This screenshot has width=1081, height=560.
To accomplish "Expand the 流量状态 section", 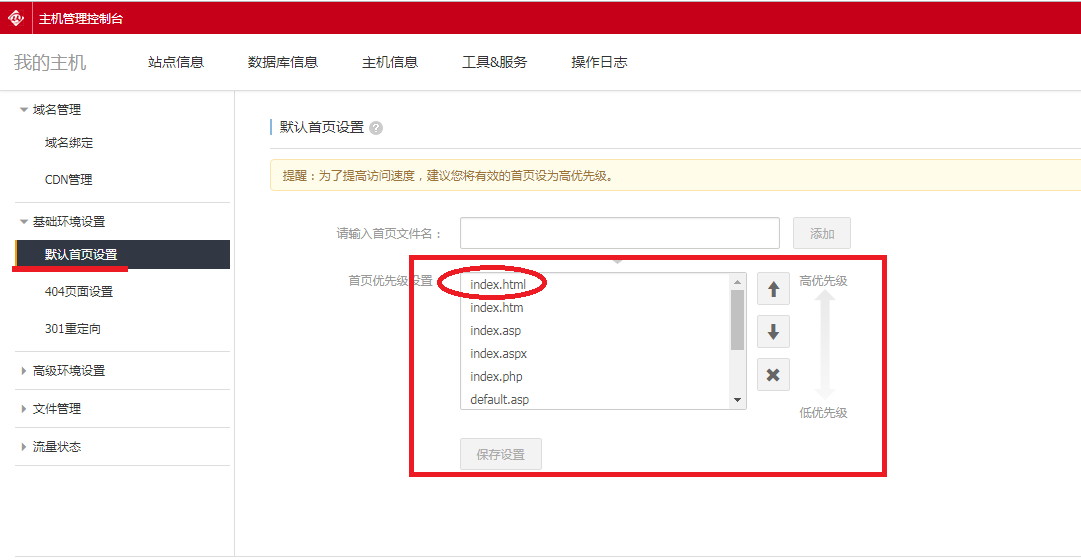I will (x=24, y=447).
